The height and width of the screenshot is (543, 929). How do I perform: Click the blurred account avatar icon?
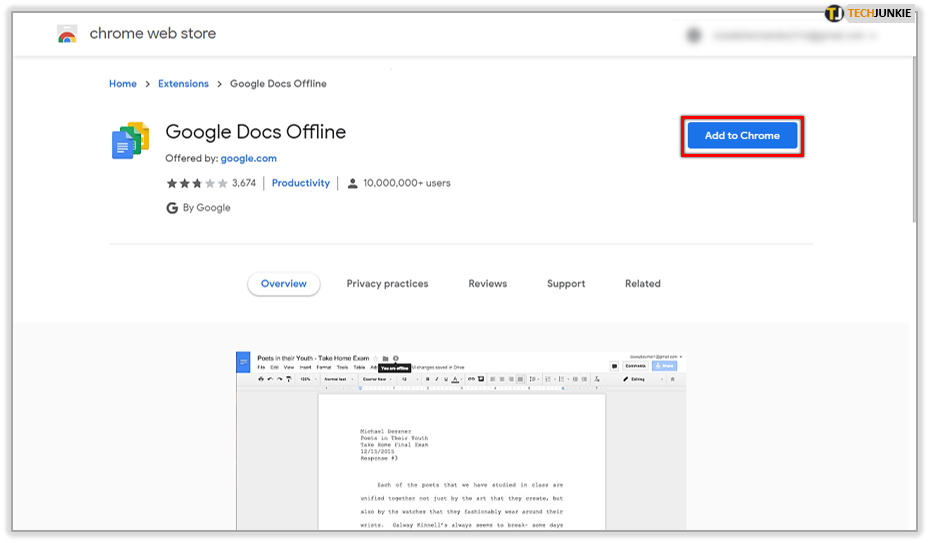click(x=693, y=36)
